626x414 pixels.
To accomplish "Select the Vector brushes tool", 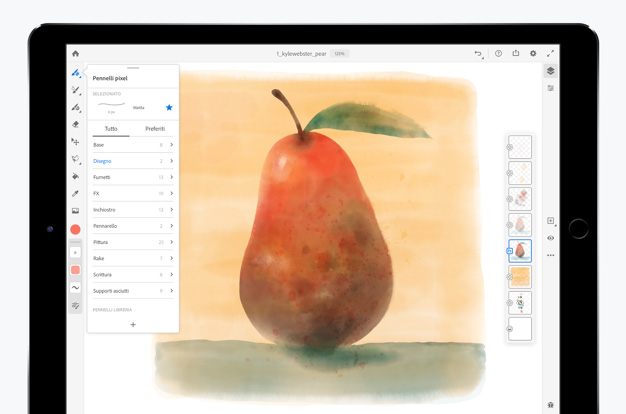I will pyautogui.click(x=75, y=107).
